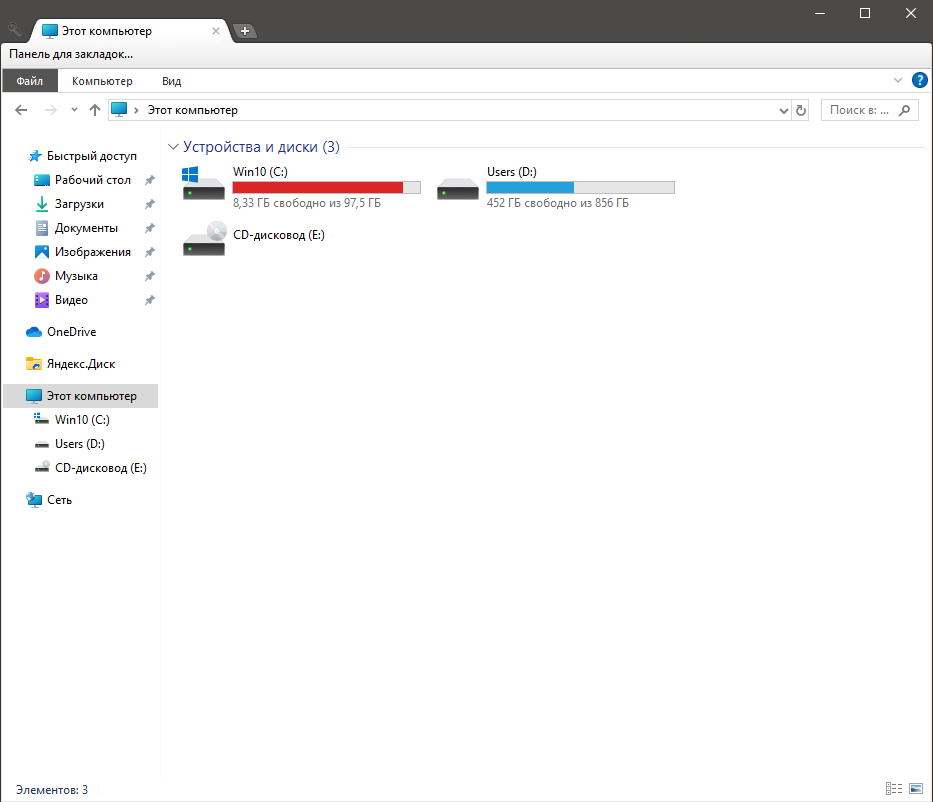Unpin Загрузки from quick access

coord(149,204)
